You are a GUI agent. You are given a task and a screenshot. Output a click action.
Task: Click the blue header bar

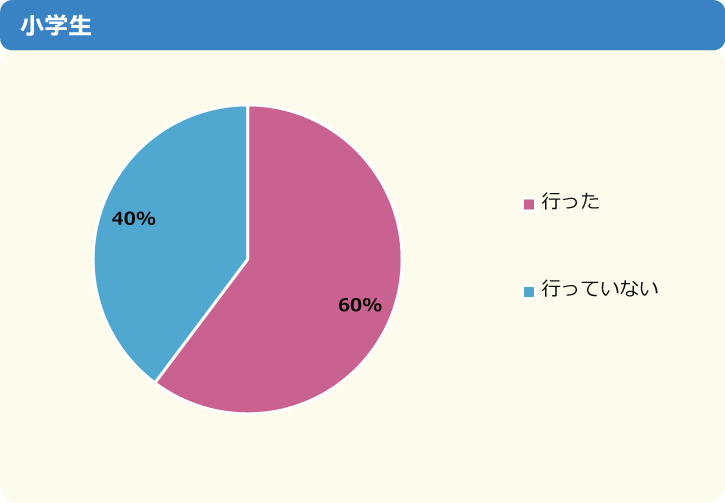(x=362, y=25)
